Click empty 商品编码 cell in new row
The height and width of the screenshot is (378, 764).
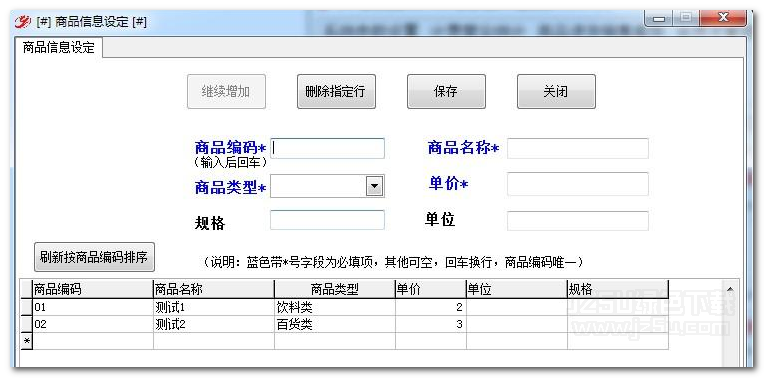(93, 341)
